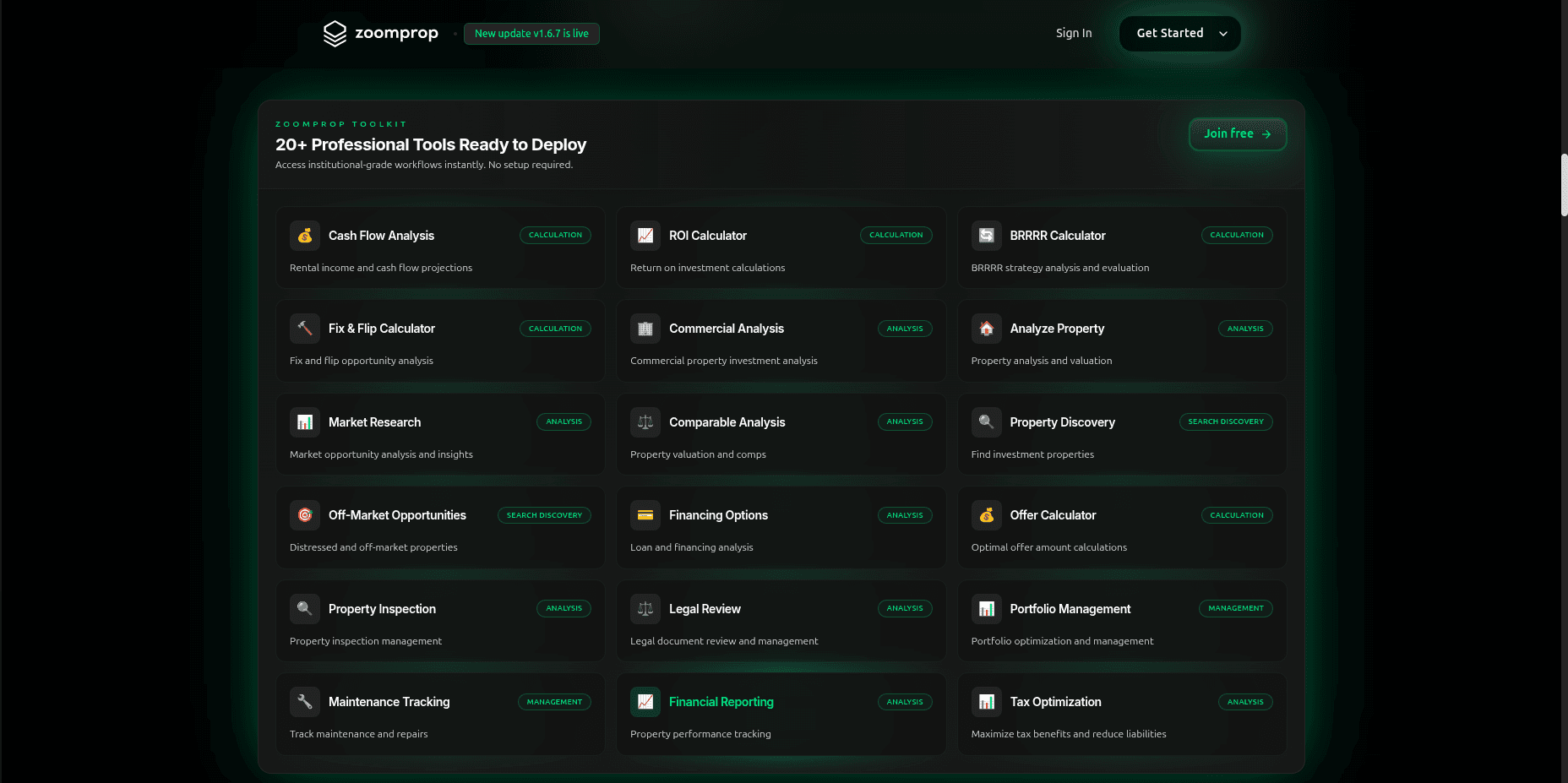Click '20+ Professional Tools Ready to Deploy' heading

[431, 144]
